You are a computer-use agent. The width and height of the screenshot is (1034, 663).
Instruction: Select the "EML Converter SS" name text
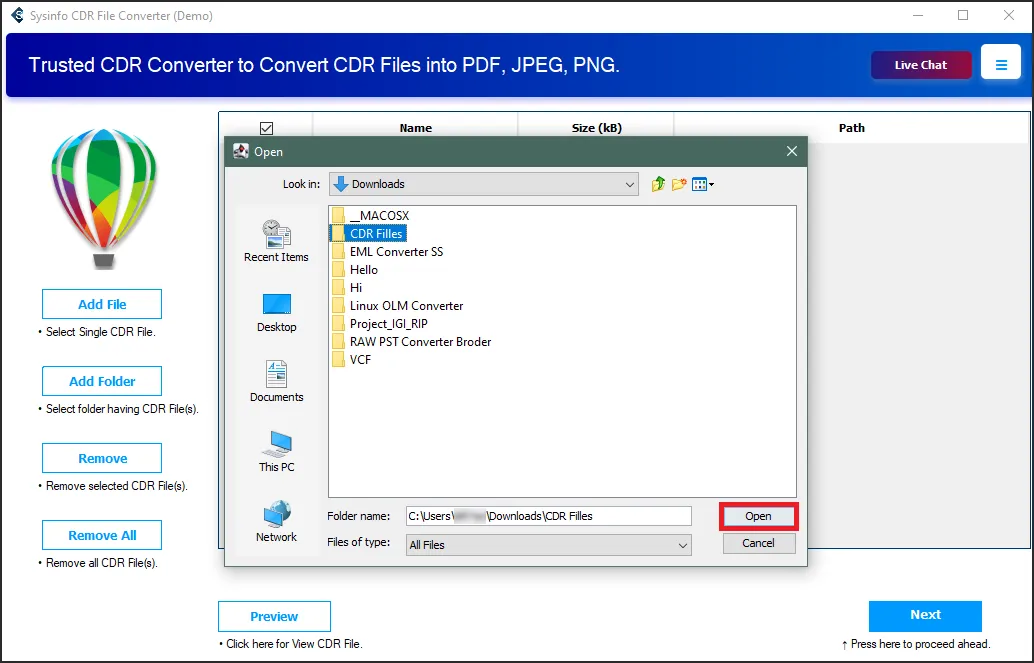[x=396, y=252]
